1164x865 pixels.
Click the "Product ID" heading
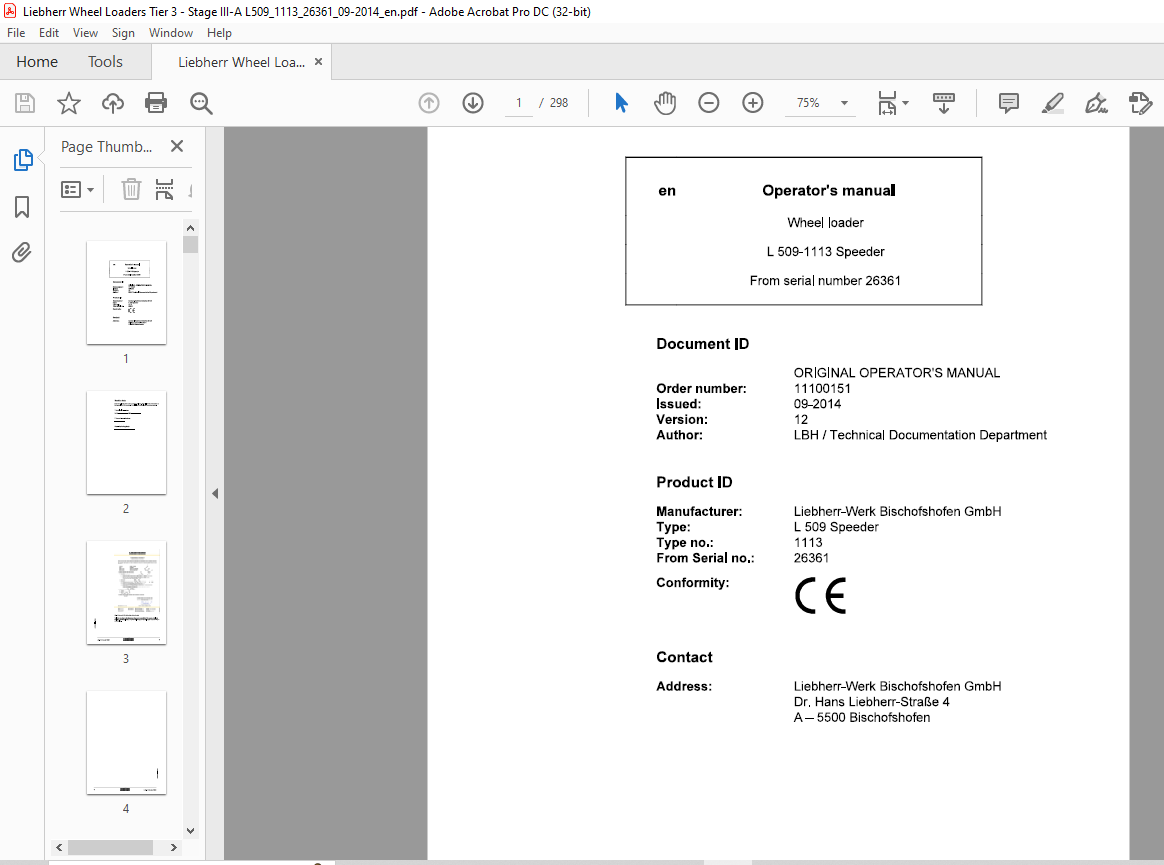(694, 482)
